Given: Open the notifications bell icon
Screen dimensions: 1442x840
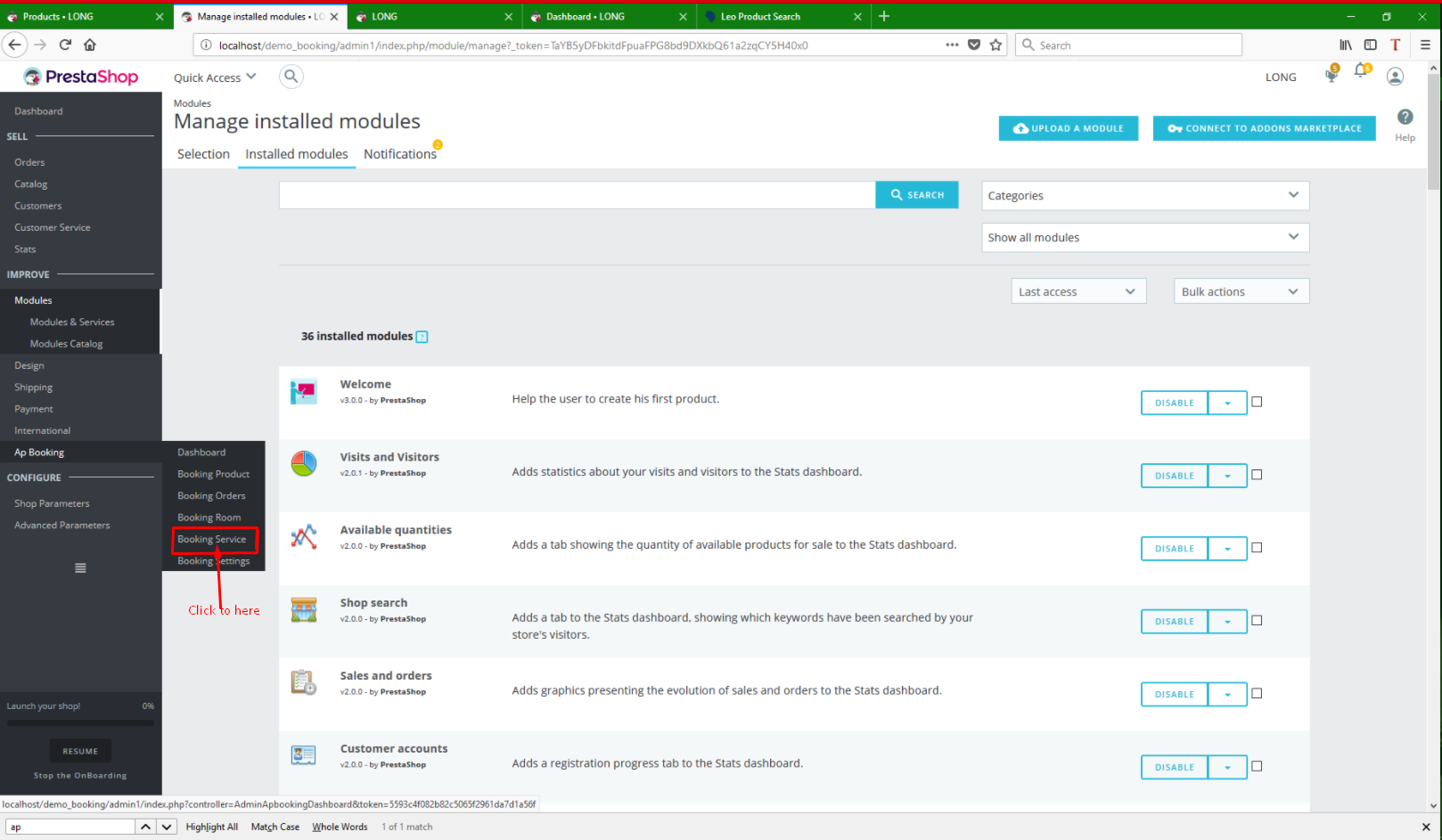Looking at the screenshot, I should click(x=1361, y=71).
